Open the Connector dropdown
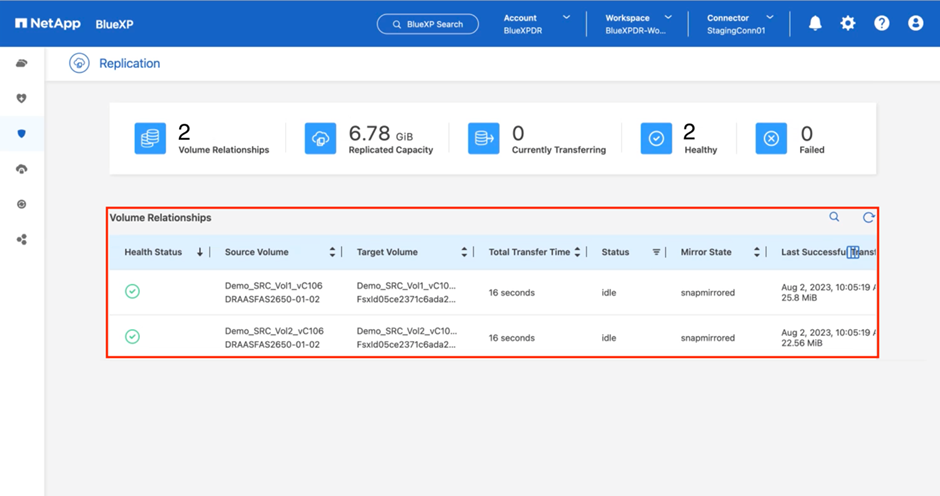Image resolution: width=940 pixels, height=496 pixels. point(769,18)
